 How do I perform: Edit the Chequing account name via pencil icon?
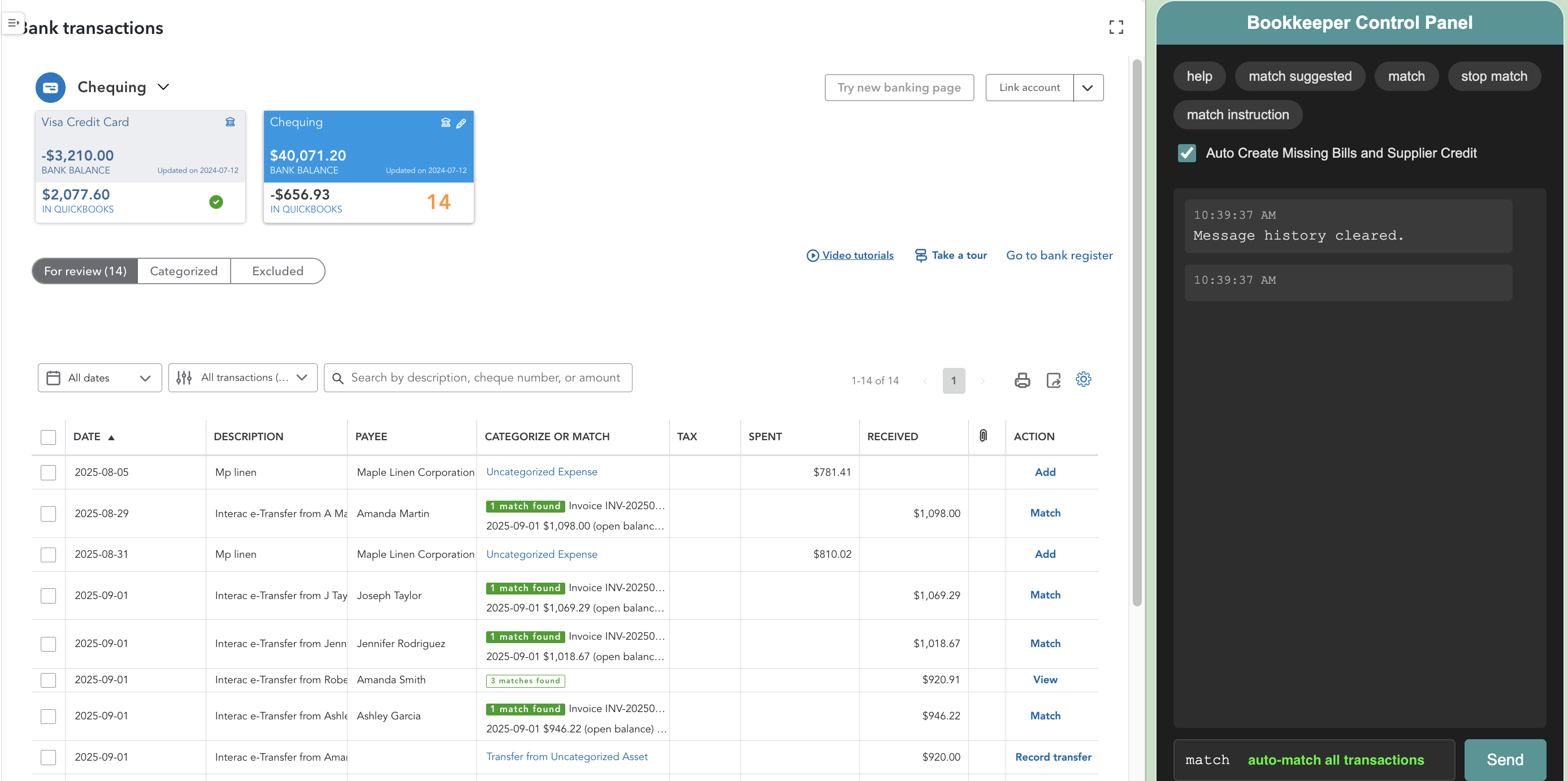coord(461,123)
